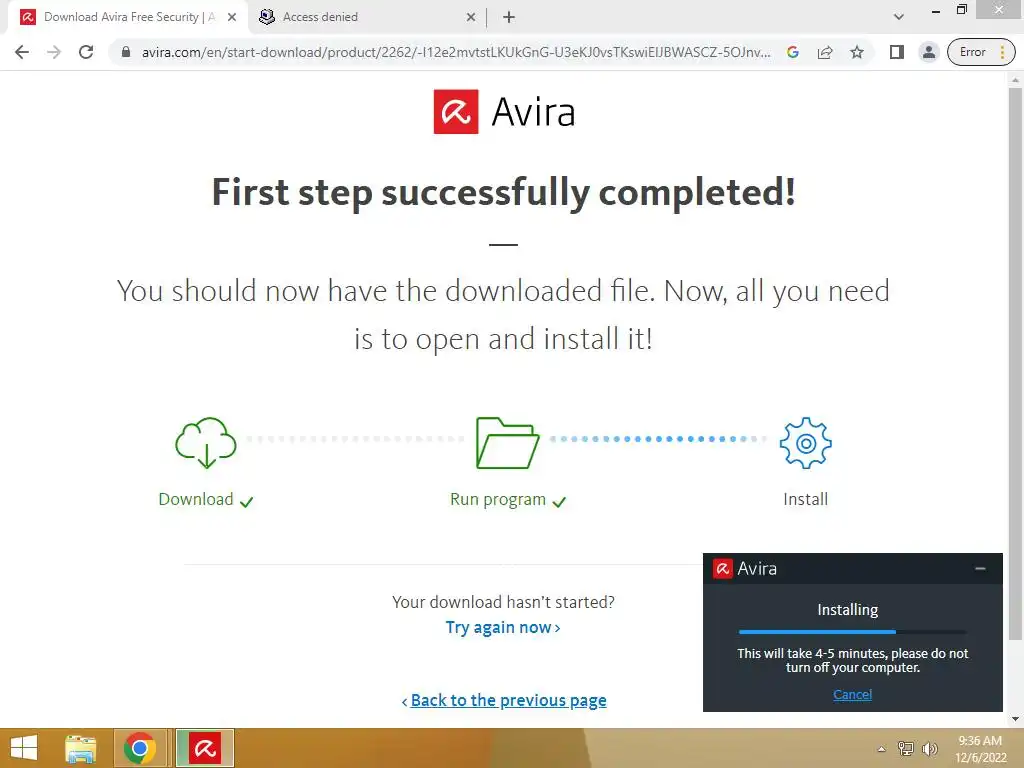Image resolution: width=1024 pixels, height=768 pixels.
Task: Open the Windows Start button
Action: point(24,748)
